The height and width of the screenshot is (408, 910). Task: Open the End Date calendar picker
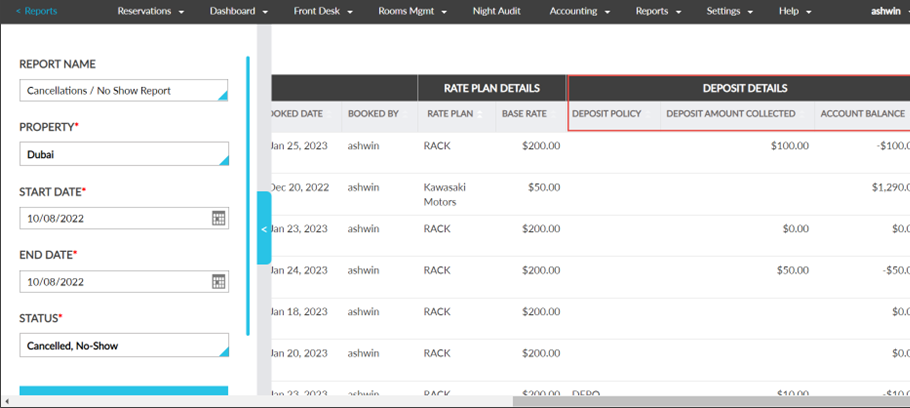tap(218, 281)
